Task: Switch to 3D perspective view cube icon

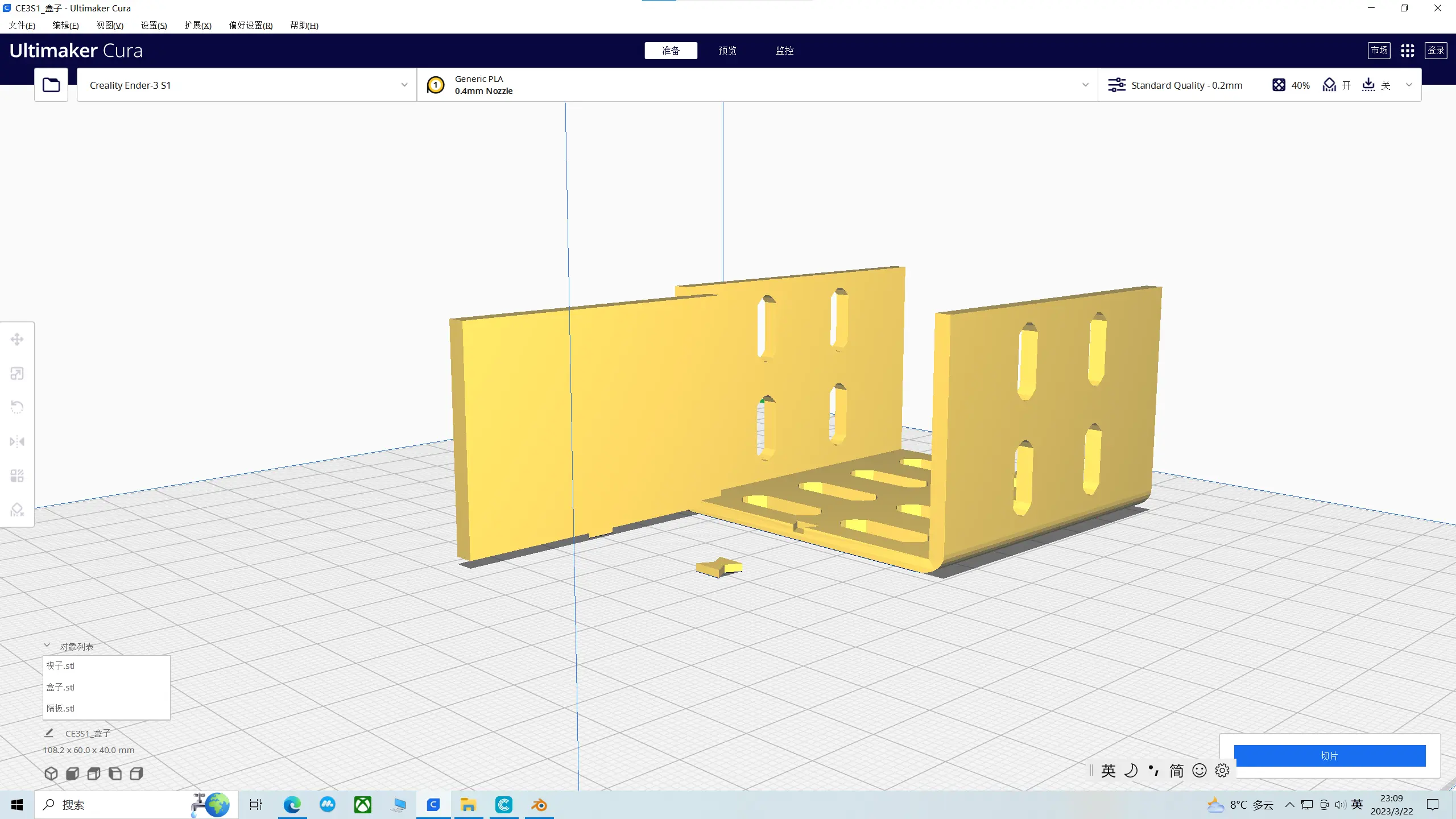Action: point(51,773)
